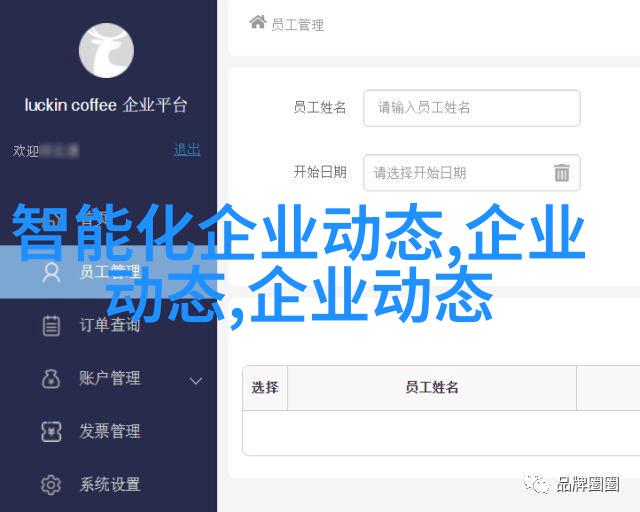Viewport: 640px width, 512px height.
Task: Expand the 账户管理 chevron arrow
Action: (x=196, y=381)
